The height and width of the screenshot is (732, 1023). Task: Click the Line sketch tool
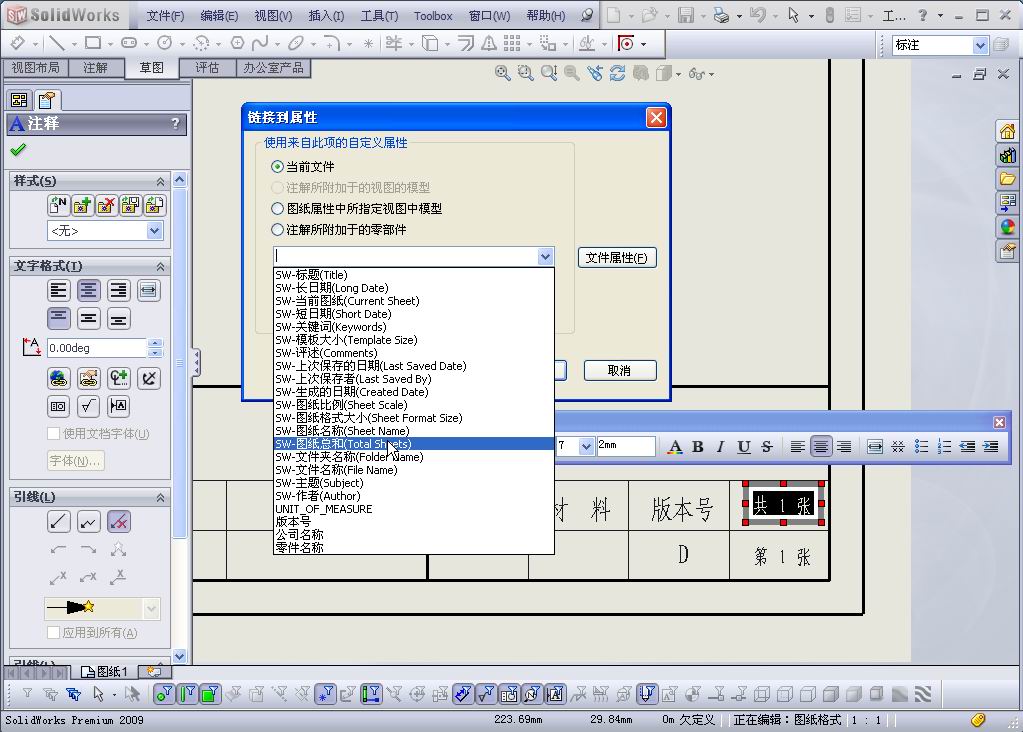(57, 44)
